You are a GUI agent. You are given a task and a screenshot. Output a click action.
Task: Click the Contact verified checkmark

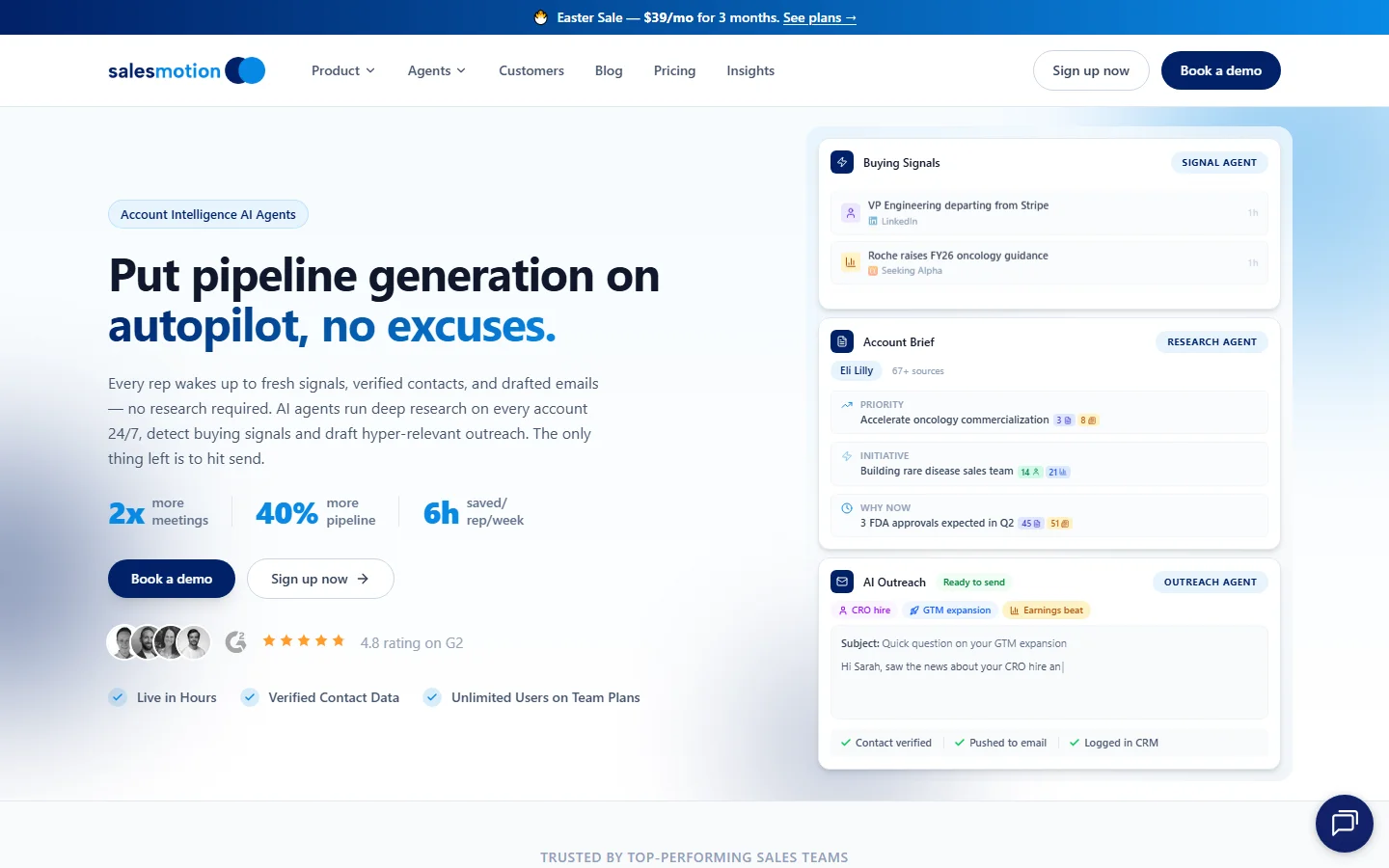click(x=846, y=743)
